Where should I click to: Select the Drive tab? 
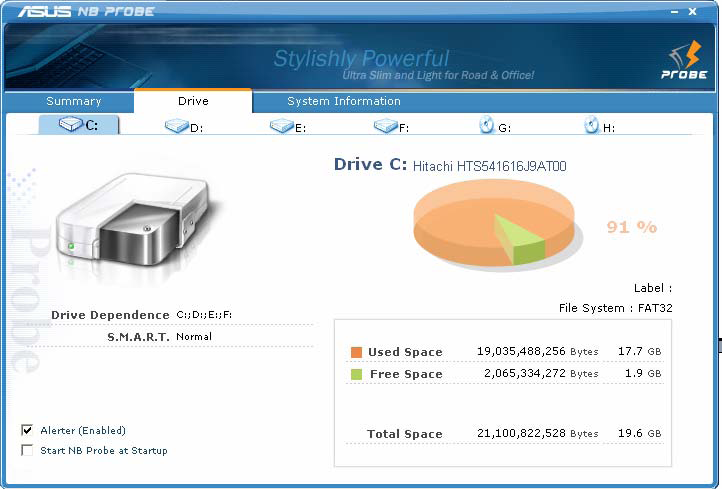pyautogui.click(x=193, y=101)
